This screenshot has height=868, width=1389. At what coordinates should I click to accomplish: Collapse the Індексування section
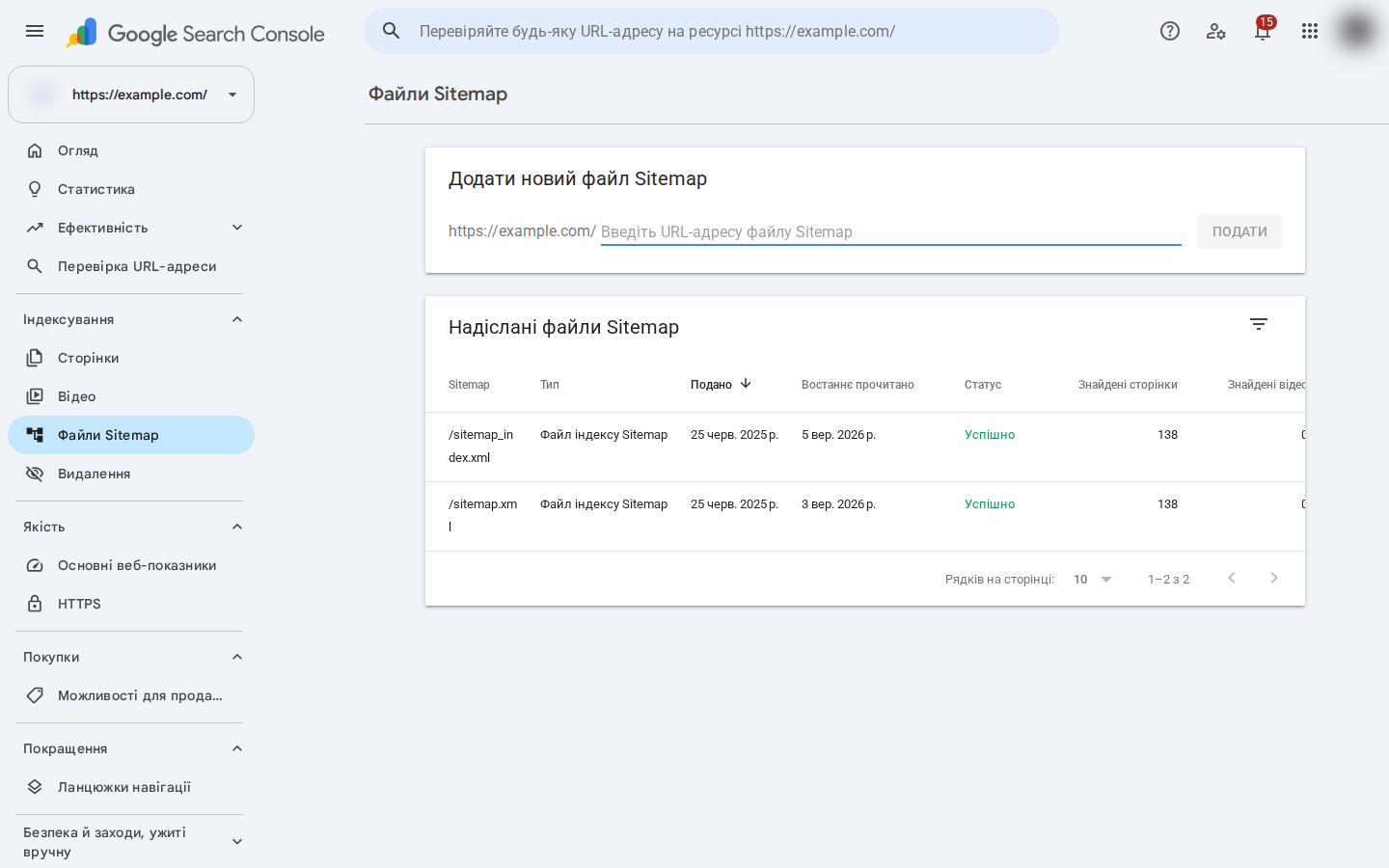237,319
